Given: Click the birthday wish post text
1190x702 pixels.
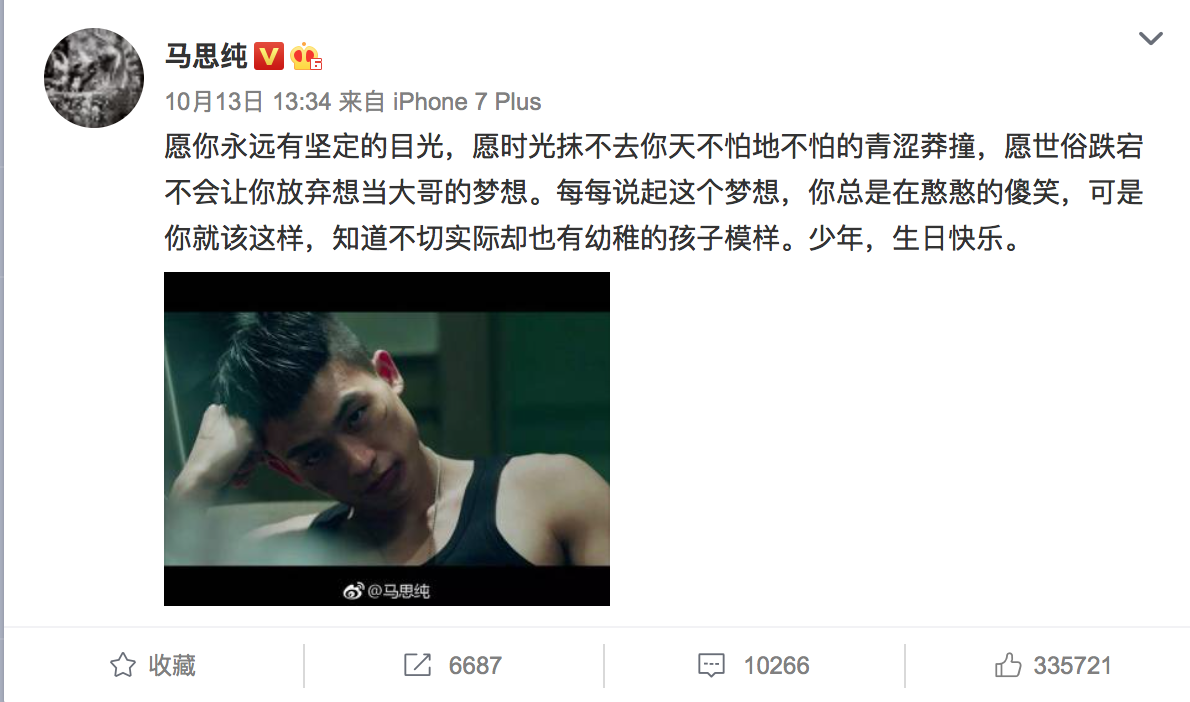Looking at the screenshot, I should (x=653, y=193).
